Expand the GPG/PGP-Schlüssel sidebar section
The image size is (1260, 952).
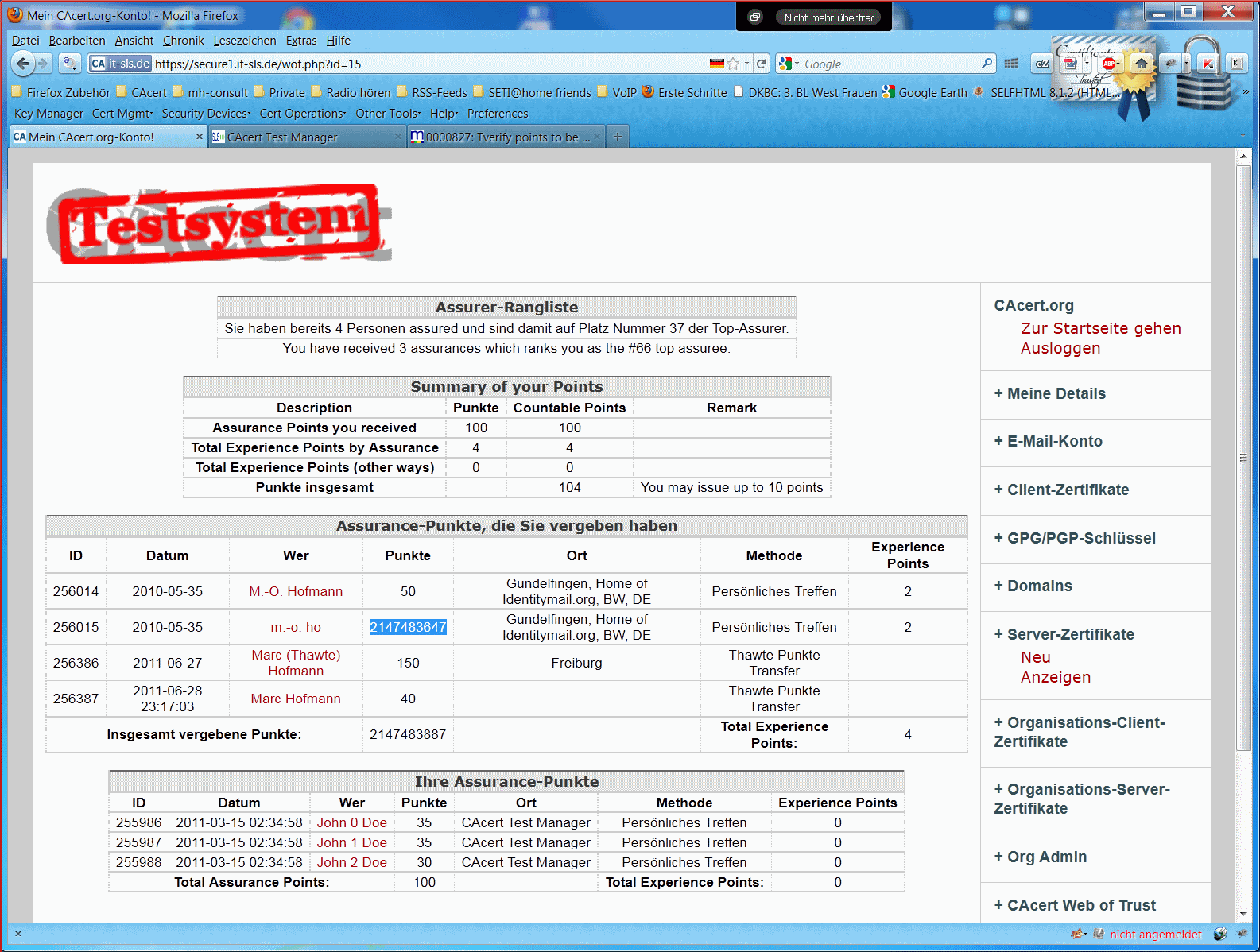[1075, 538]
